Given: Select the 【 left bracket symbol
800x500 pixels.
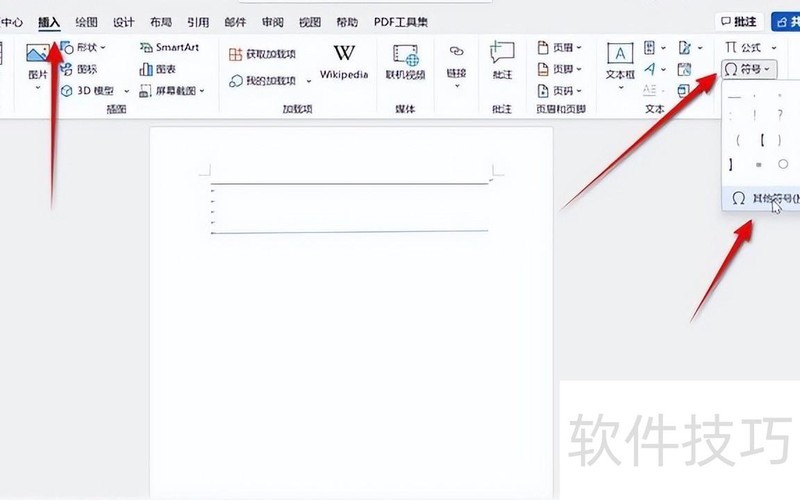Looking at the screenshot, I should pos(762,140).
